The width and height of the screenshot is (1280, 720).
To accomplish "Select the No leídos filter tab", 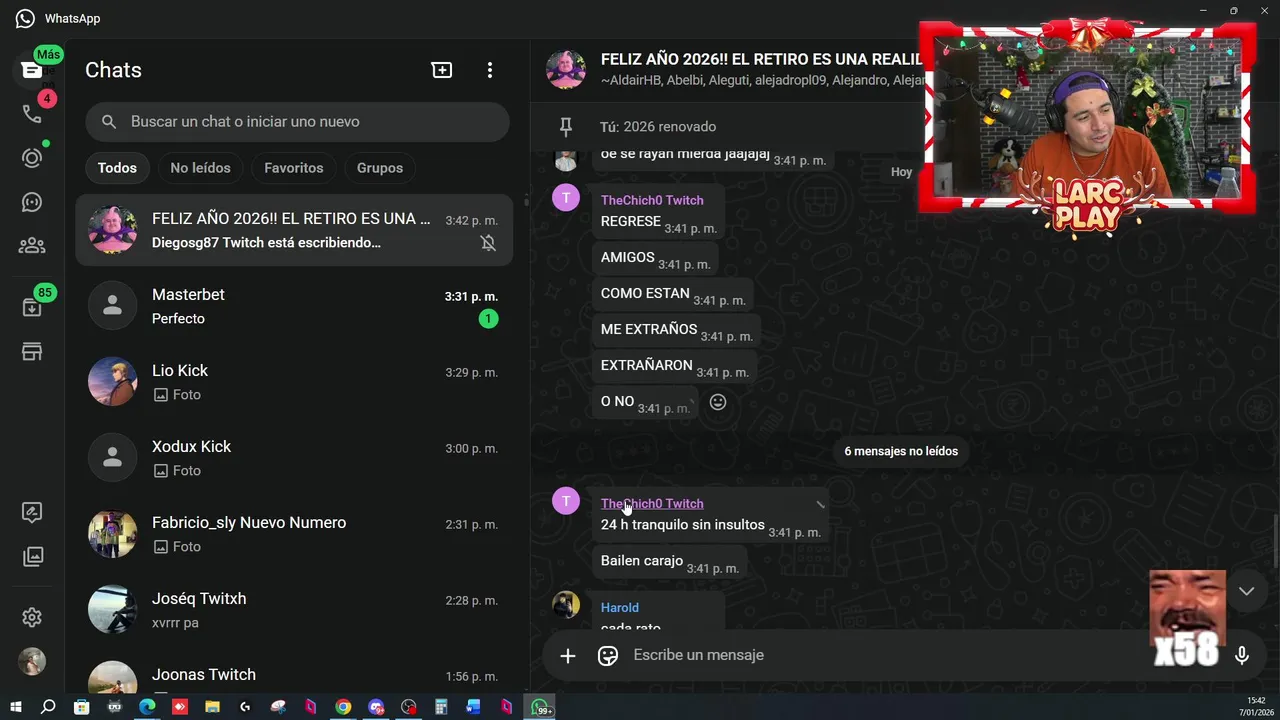I will [x=200, y=168].
